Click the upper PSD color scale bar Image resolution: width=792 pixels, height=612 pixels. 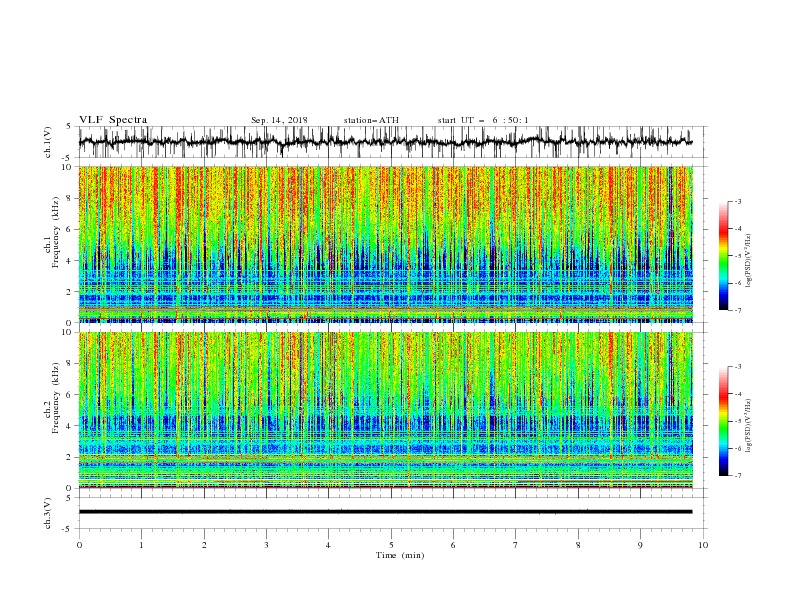point(723,256)
